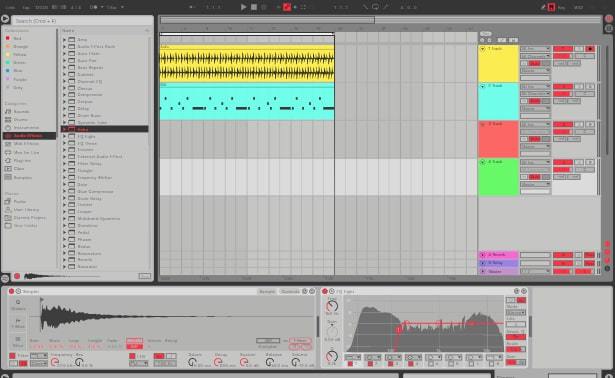Select the cyan MIDI clip
The width and height of the screenshot is (615, 378).
pyautogui.click(x=247, y=102)
